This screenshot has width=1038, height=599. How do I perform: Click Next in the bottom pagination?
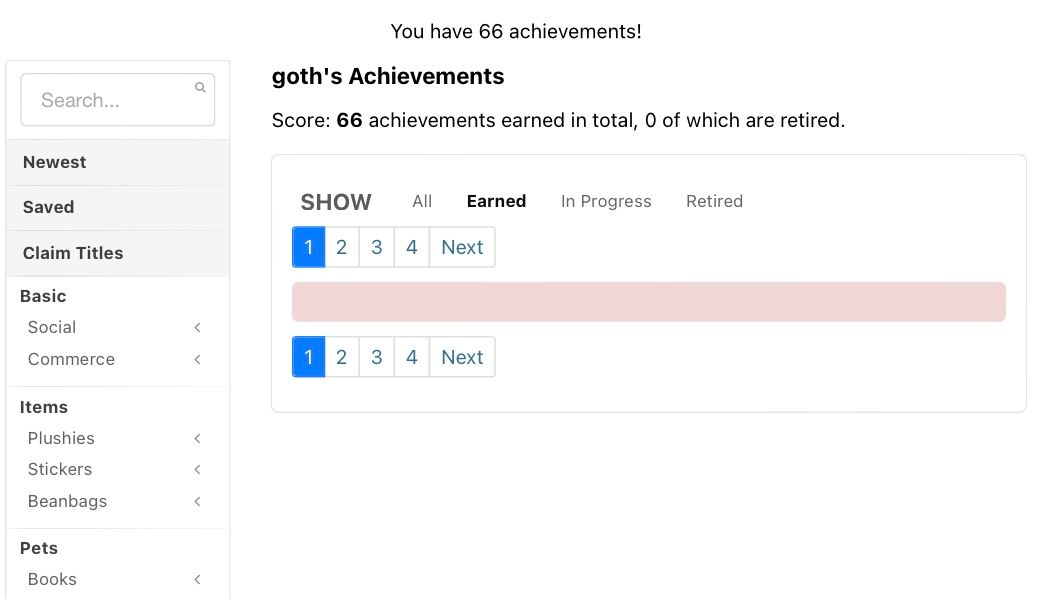pos(462,357)
